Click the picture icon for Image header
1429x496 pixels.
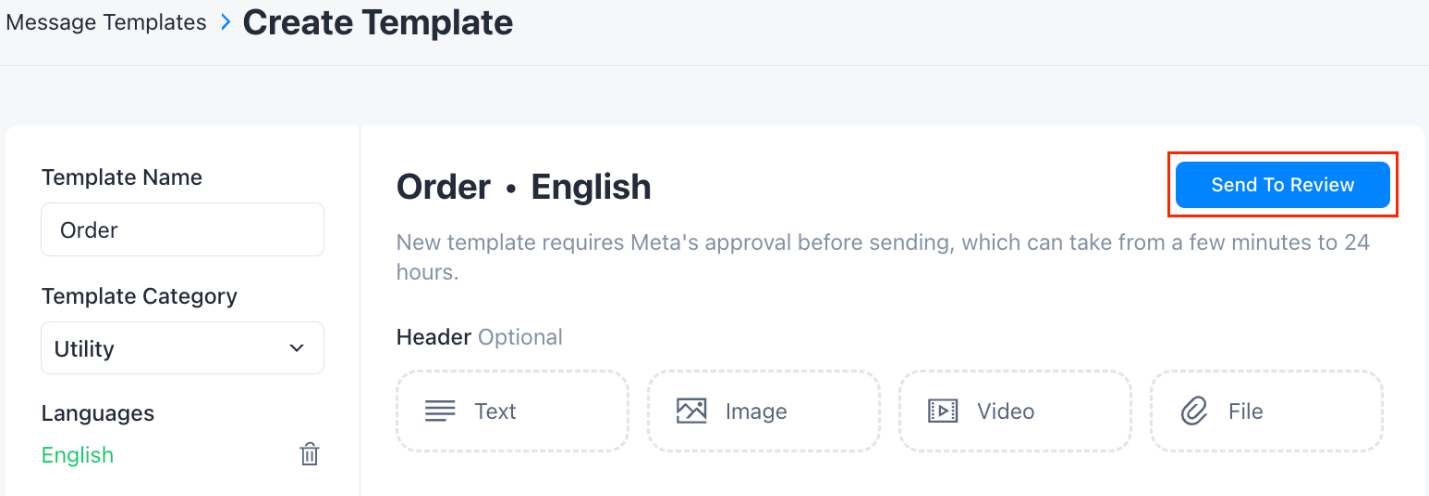[x=692, y=411]
